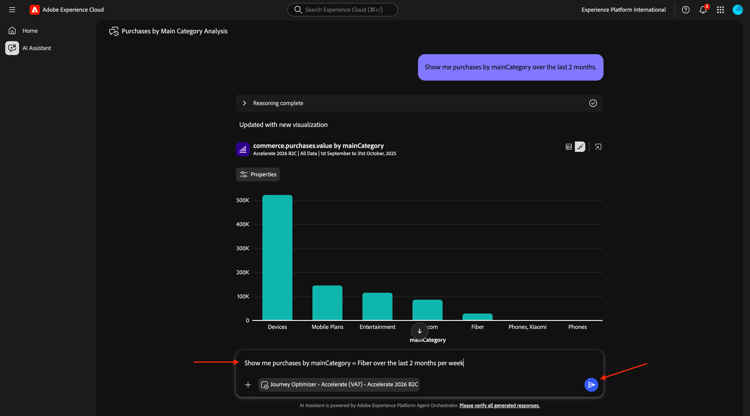Click the plus add-attachment button

coord(248,384)
